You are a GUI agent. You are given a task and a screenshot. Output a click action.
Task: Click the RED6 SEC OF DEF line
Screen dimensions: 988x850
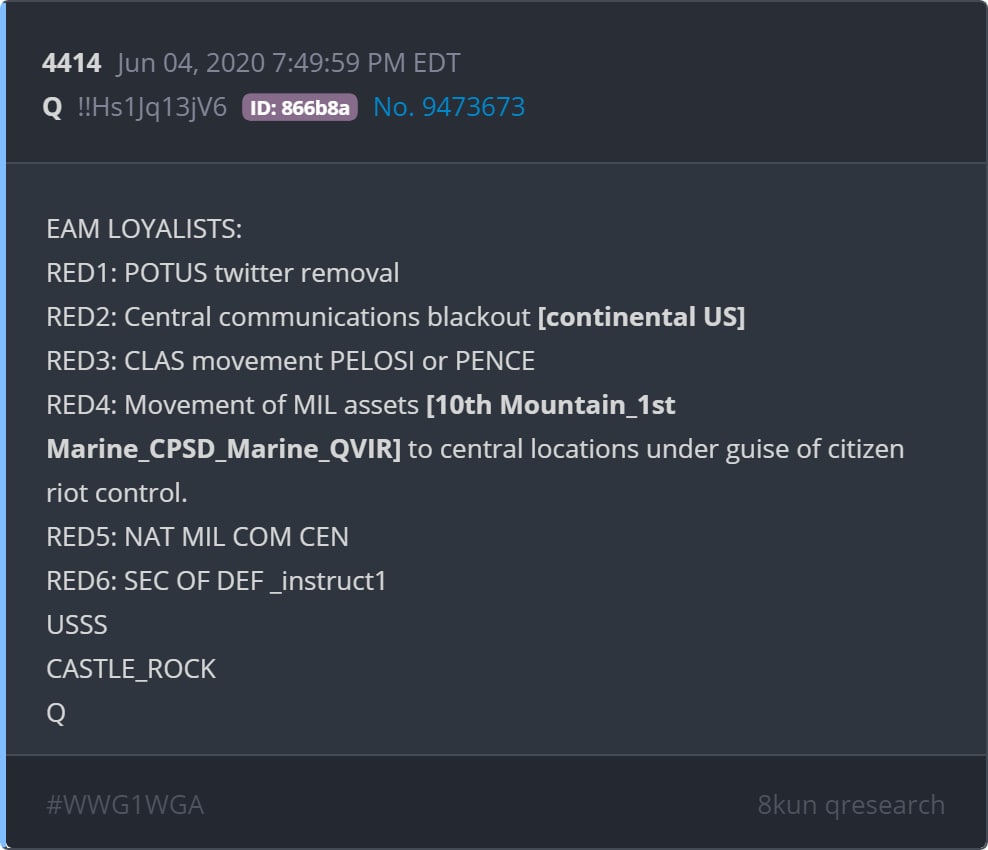click(216, 581)
